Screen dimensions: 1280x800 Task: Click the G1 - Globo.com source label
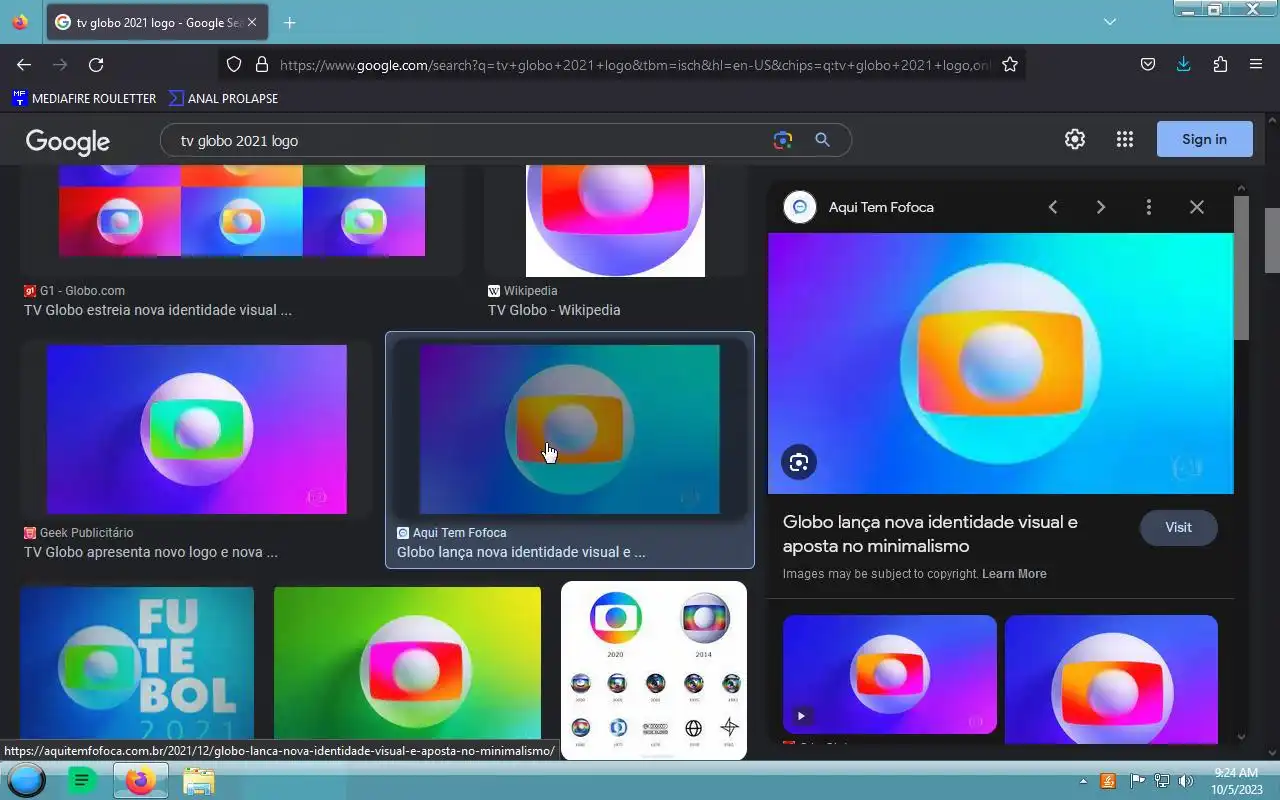pos(82,291)
